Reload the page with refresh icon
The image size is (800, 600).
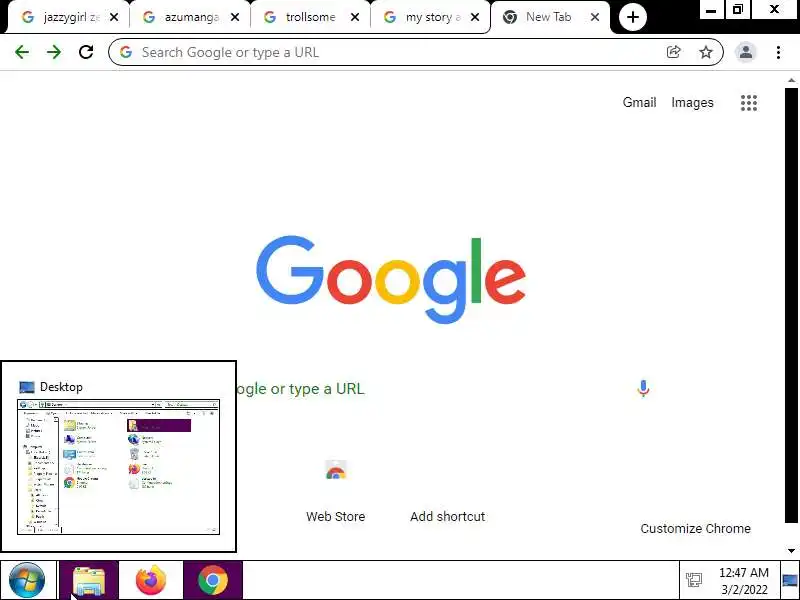point(86,52)
